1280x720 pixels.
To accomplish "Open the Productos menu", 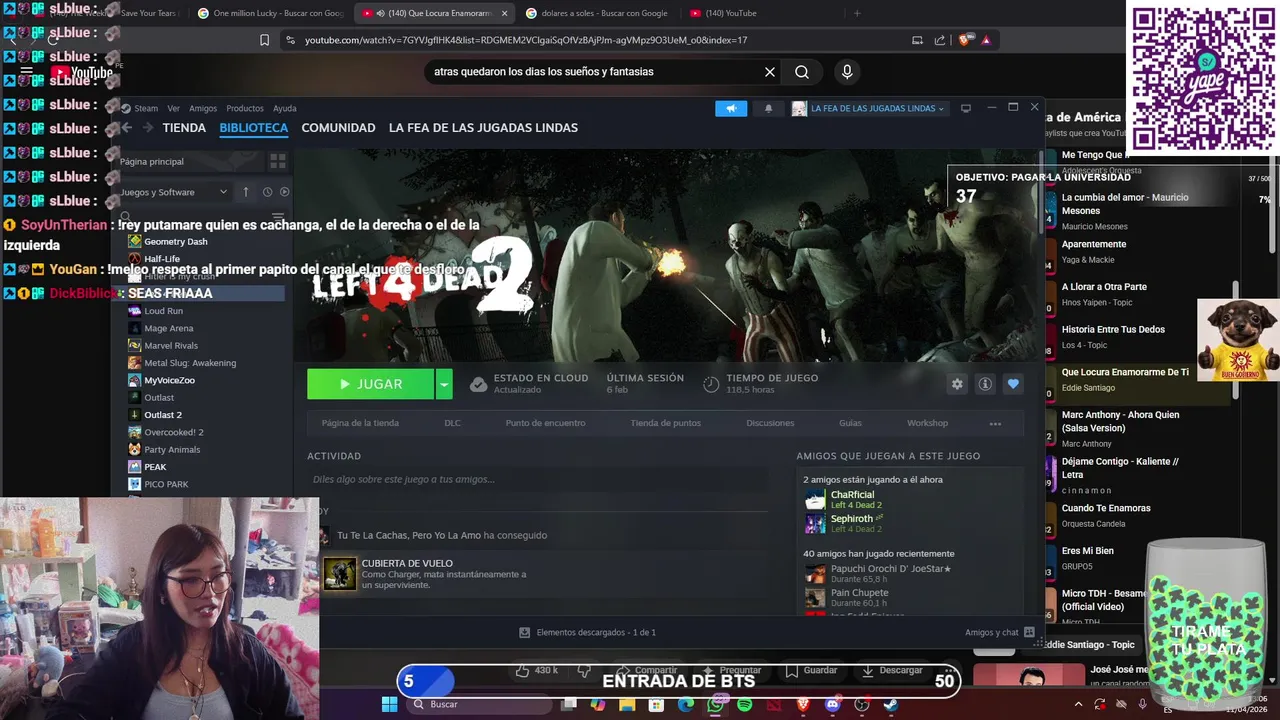I will [245, 108].
